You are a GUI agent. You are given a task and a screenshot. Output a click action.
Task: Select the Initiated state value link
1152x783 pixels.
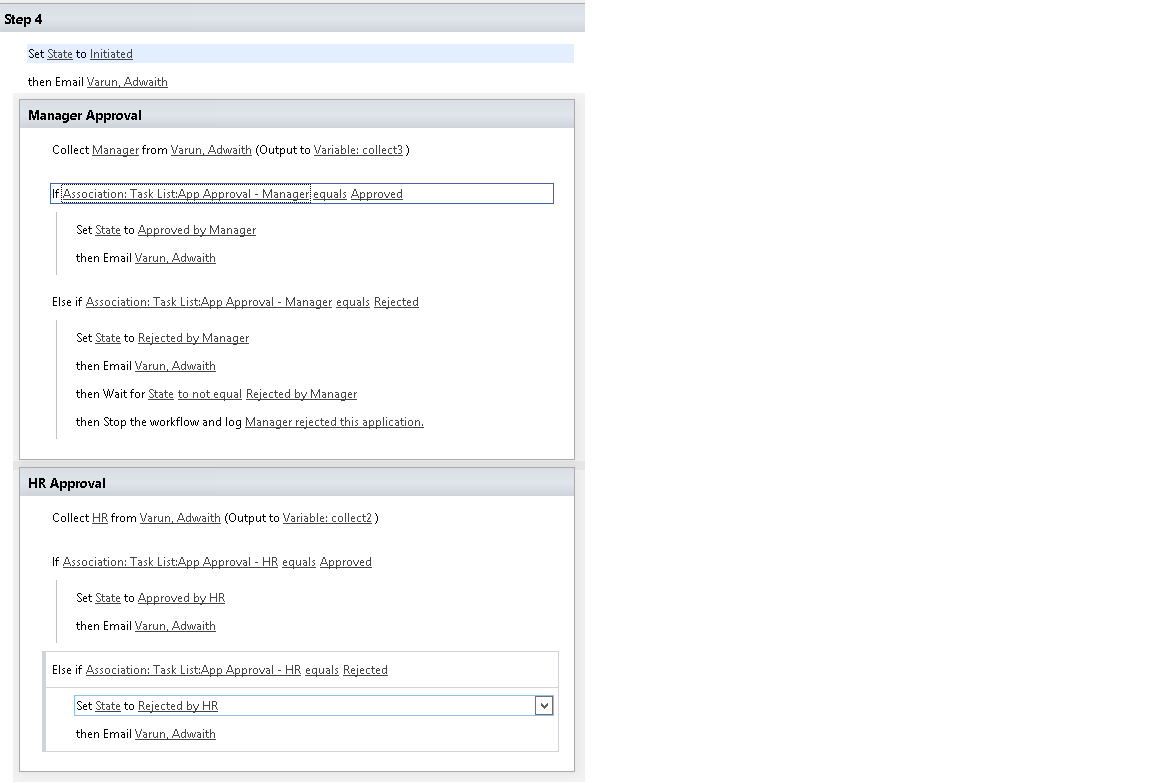[x=111, y=53]
